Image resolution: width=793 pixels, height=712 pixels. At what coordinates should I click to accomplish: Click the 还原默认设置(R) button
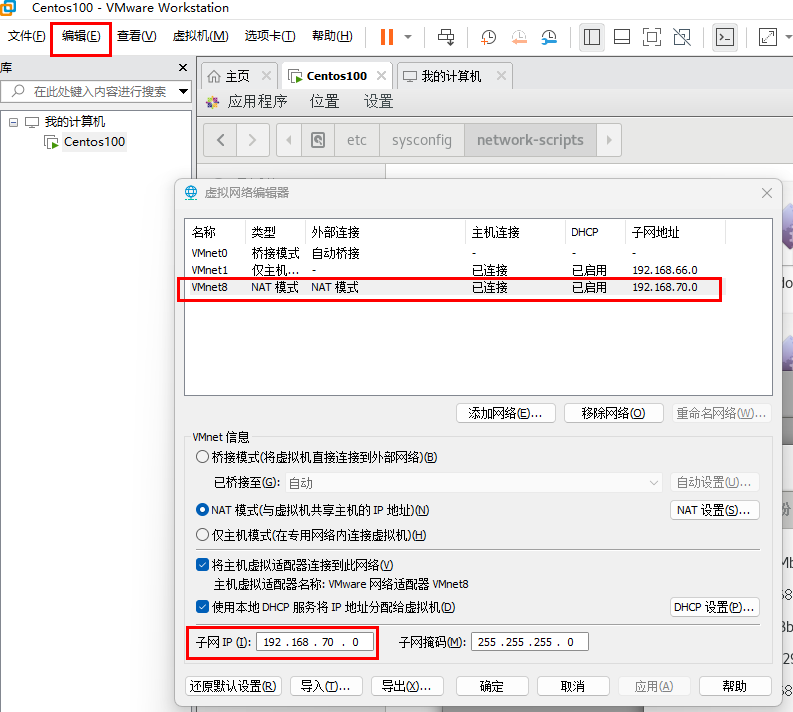[233, 686]
